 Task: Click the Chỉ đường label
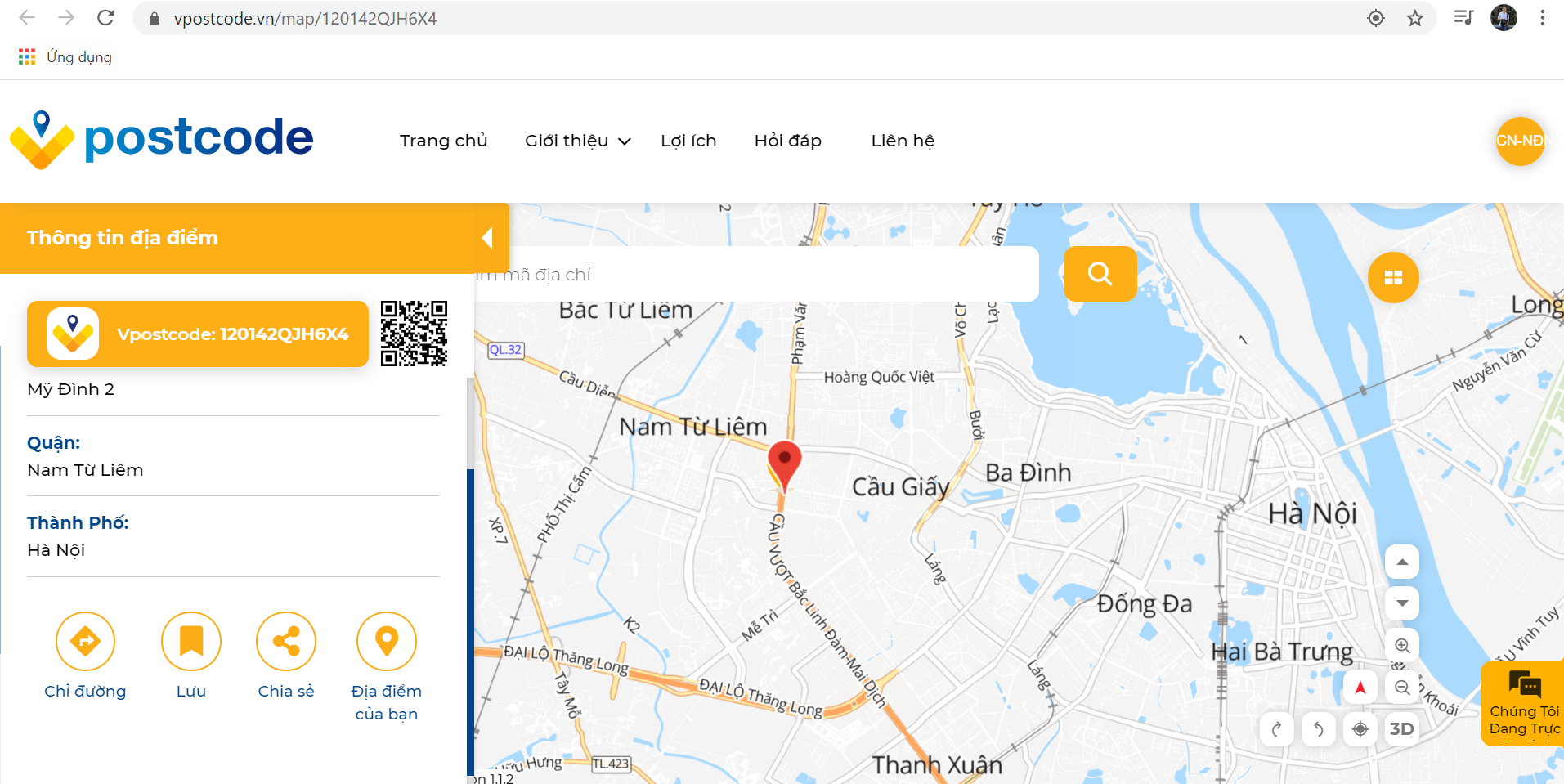[85, 691]
